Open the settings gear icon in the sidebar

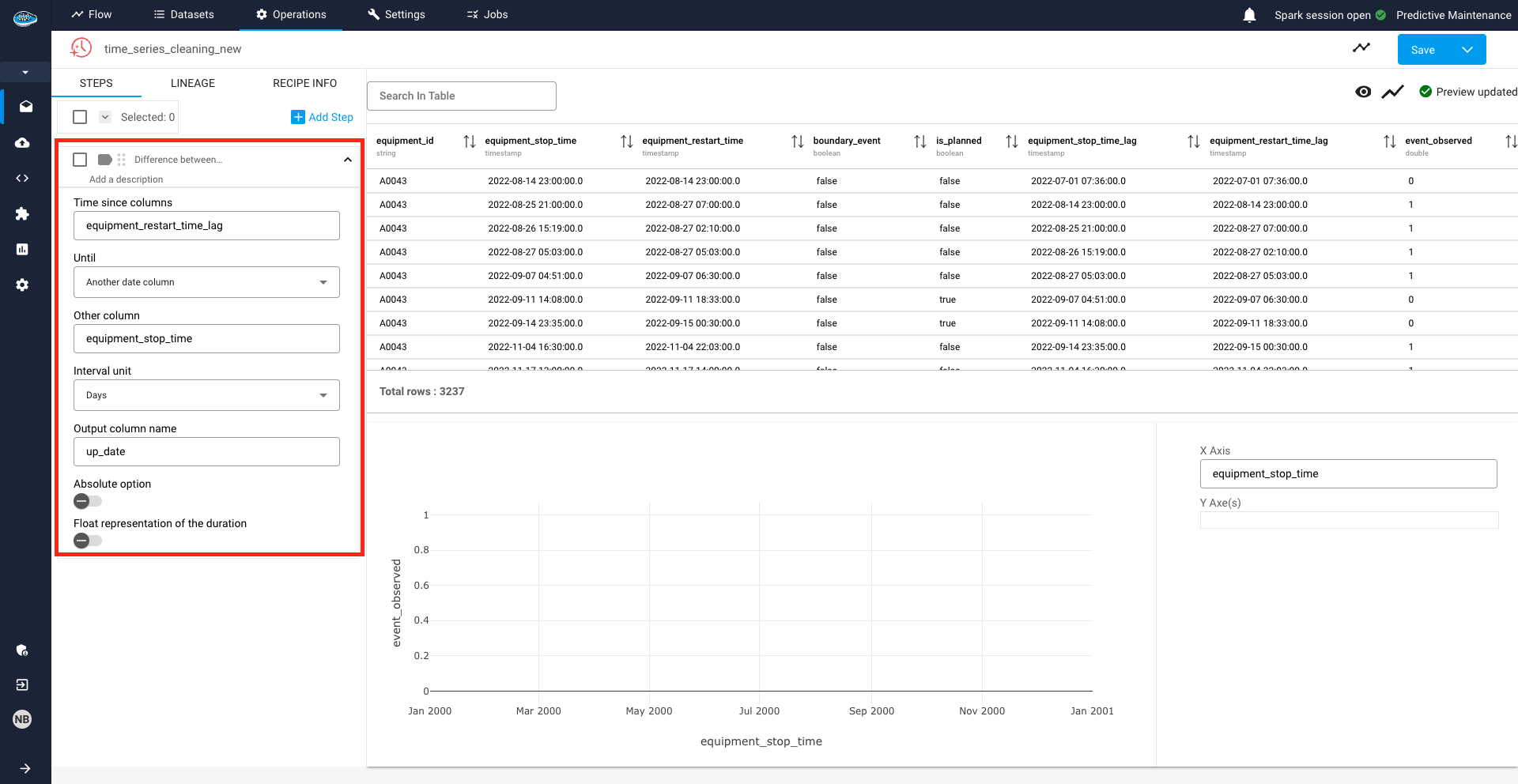[21, 285]
